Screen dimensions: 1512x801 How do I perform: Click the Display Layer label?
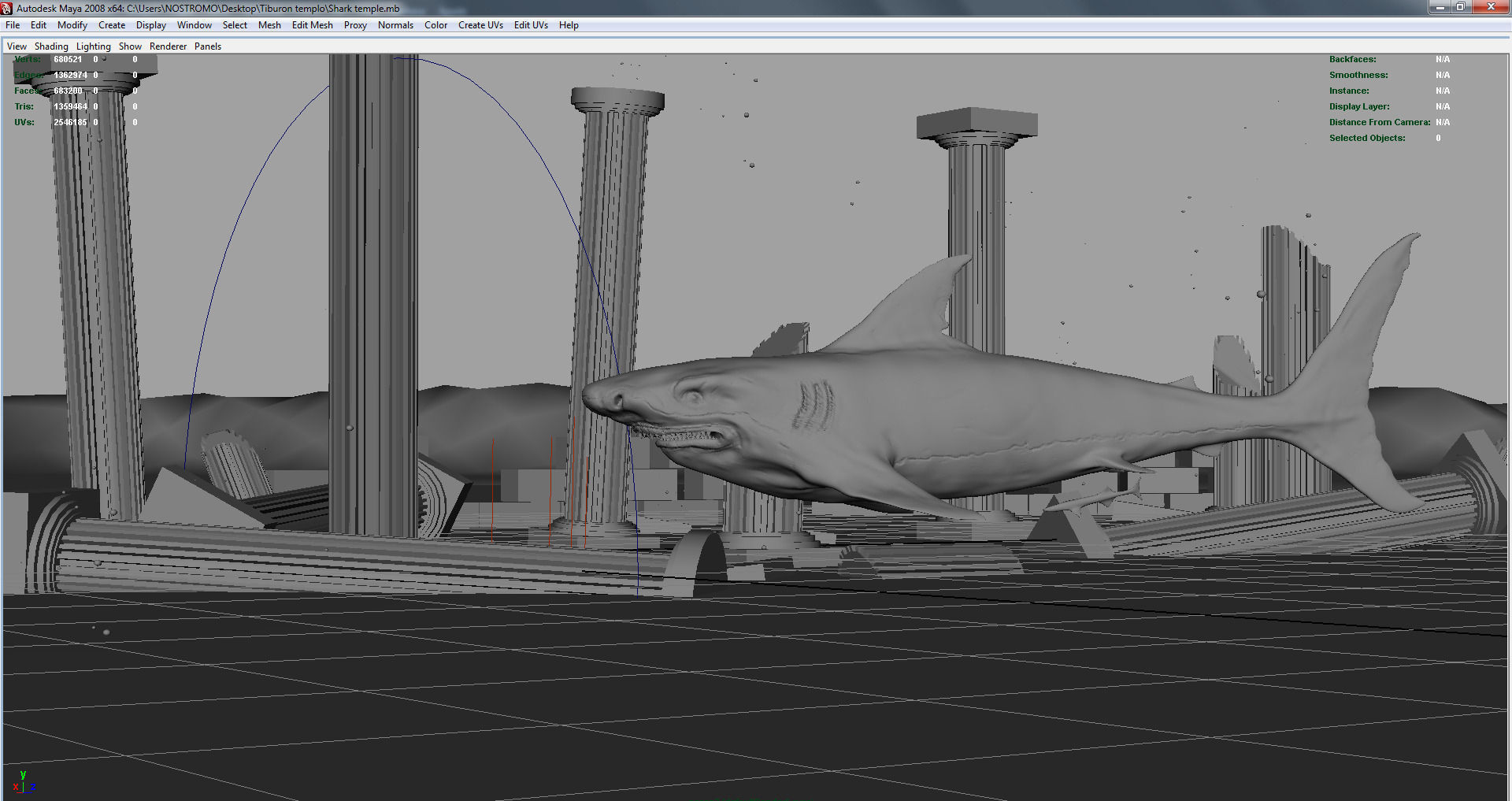click(1359, 106)
